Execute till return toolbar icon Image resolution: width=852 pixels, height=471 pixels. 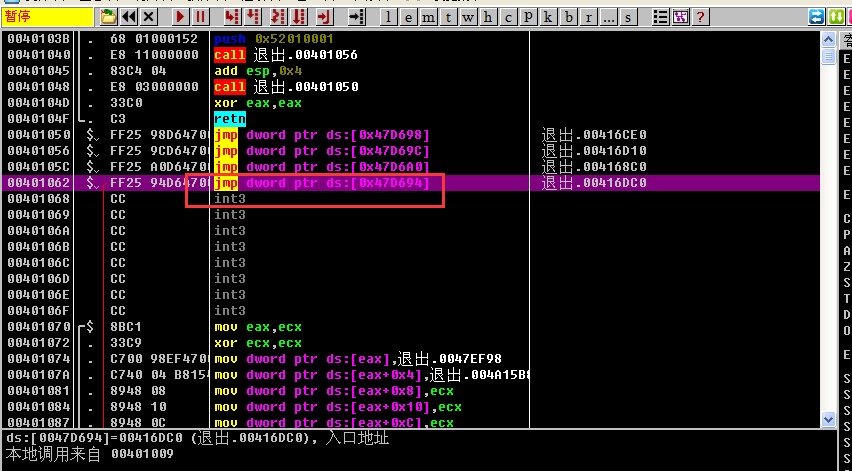[x=324, y=17]
